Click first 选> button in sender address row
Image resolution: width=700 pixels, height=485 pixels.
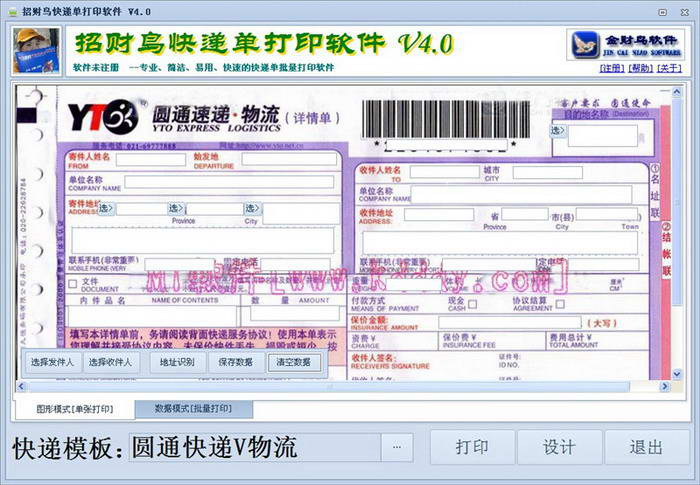click(x=106, y=209)
